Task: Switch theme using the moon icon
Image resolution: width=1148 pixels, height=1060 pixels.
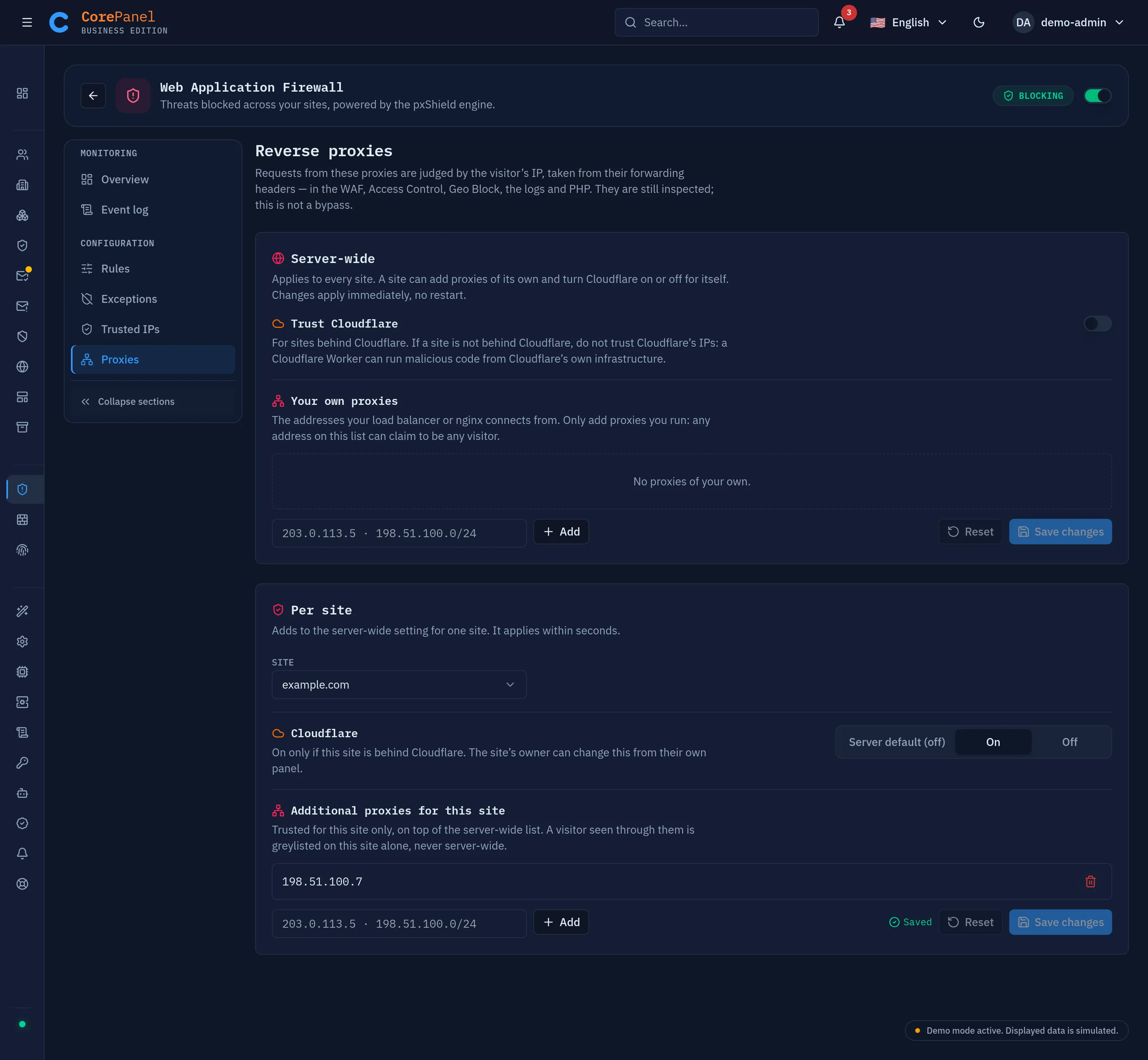Action: click(x=979, y=22)
